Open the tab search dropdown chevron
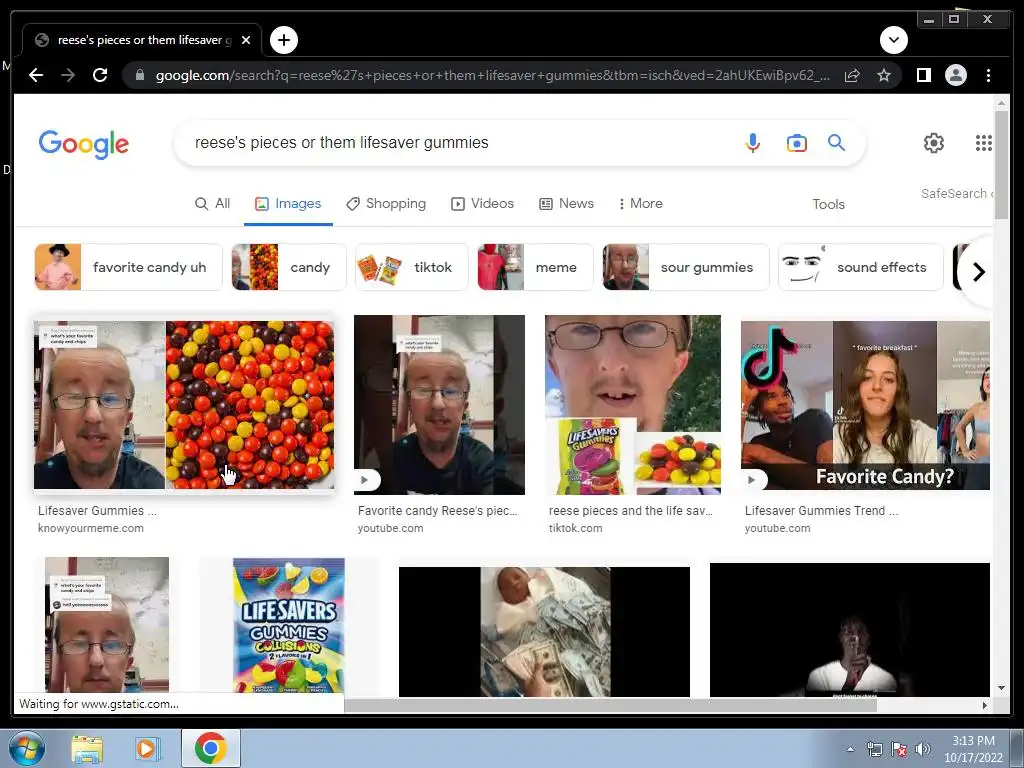 click(893, 40)
